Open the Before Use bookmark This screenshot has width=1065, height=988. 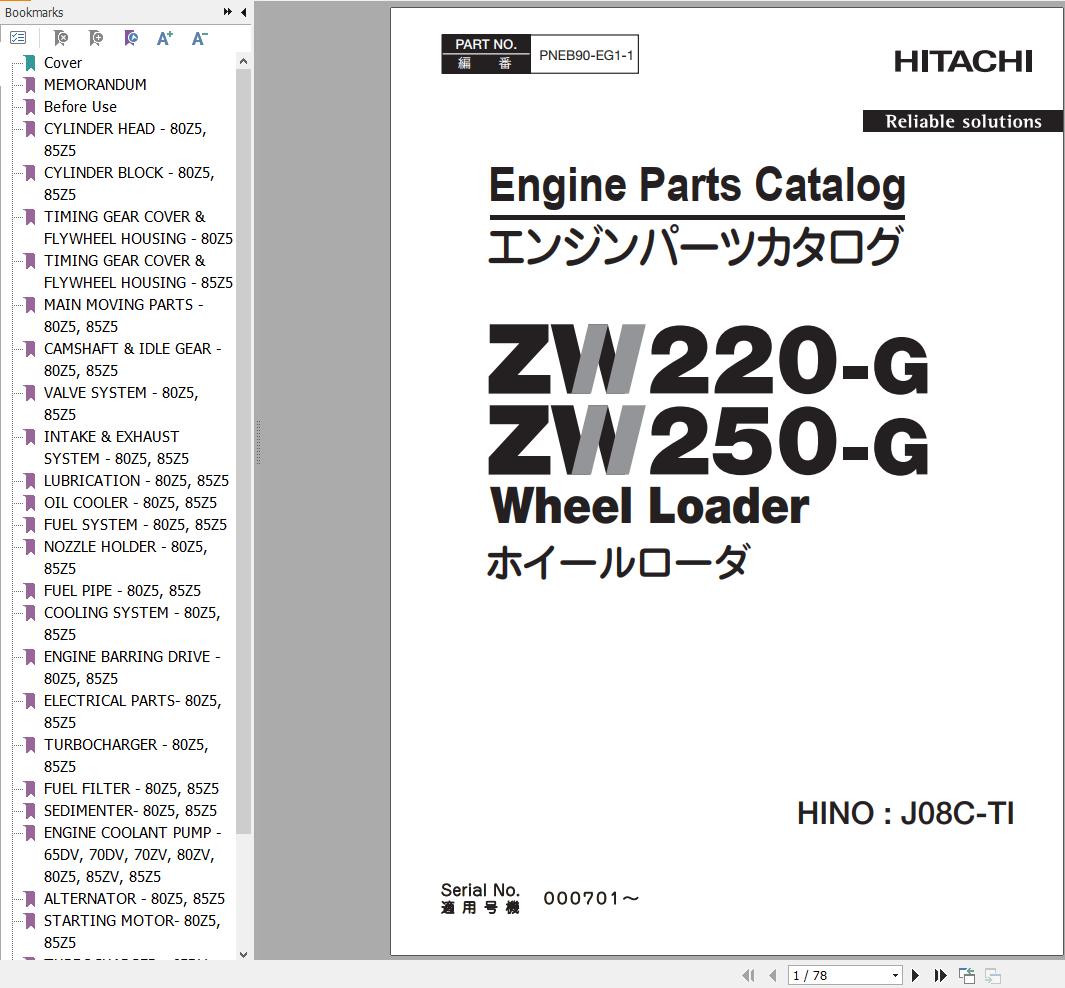[x=80, y=107]
